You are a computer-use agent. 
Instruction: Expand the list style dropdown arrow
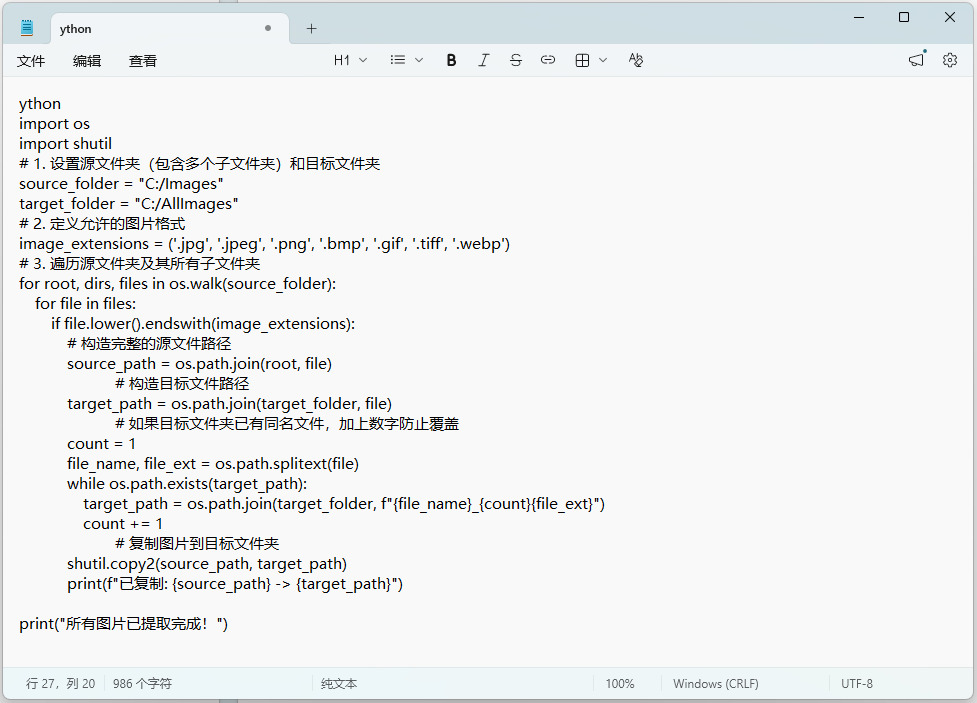pyautogui.click(x=419, y=60)
